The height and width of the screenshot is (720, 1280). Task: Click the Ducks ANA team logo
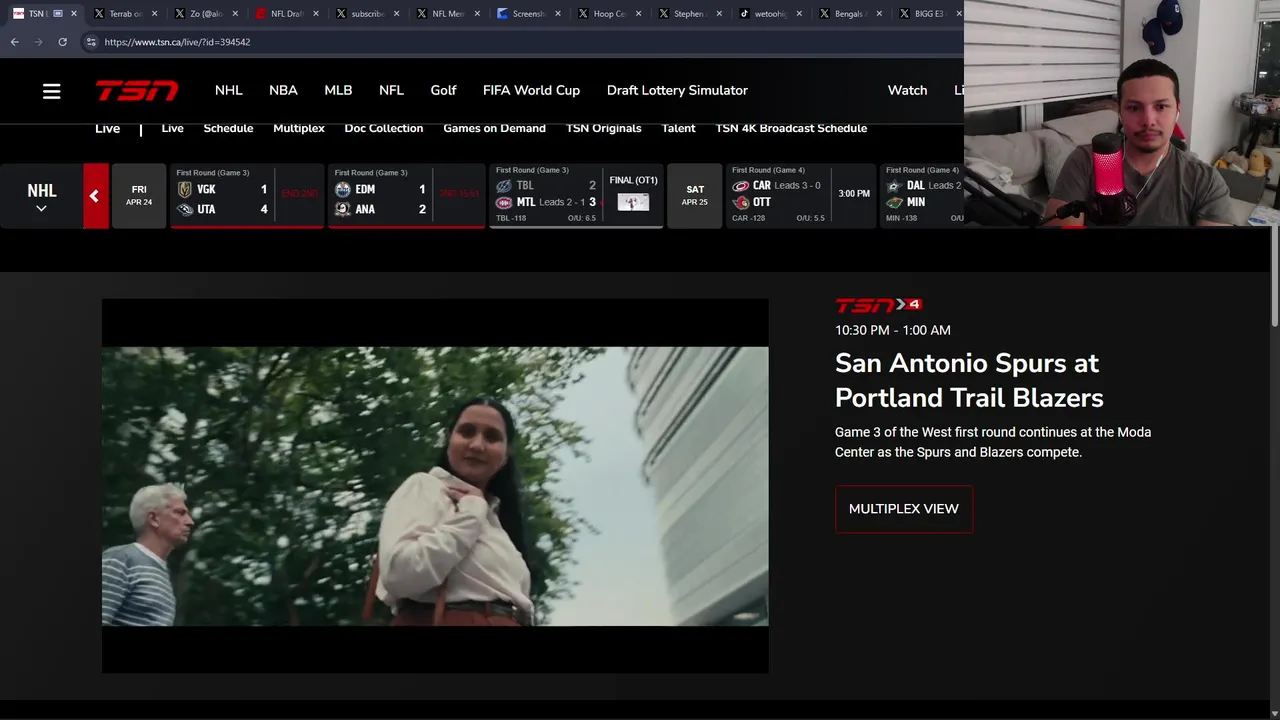[343, 209]
